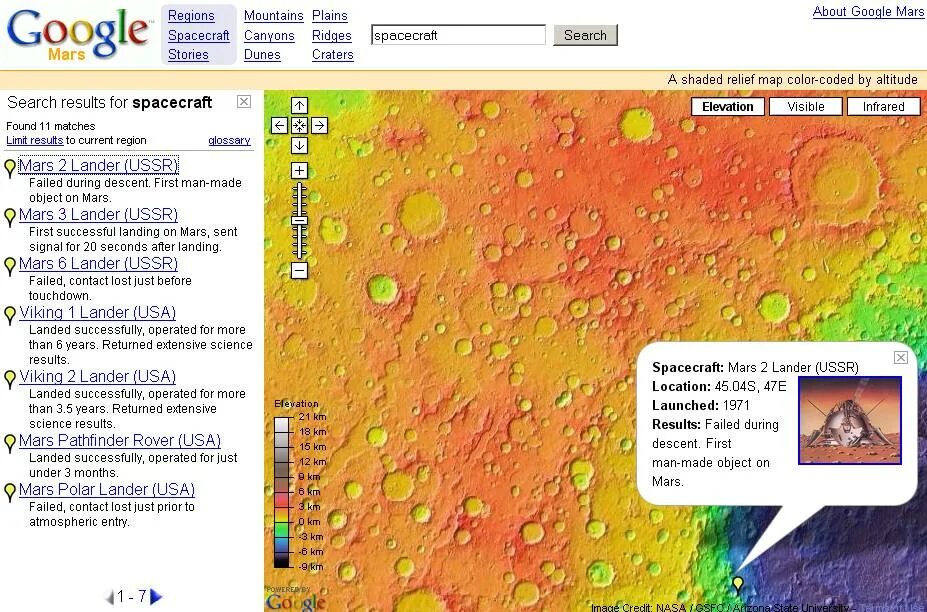Image resolution: width=927 pixels, height=612 pixels.
Task: Open the Mars Polar Lander (USA) result
Action: point(107,489)
